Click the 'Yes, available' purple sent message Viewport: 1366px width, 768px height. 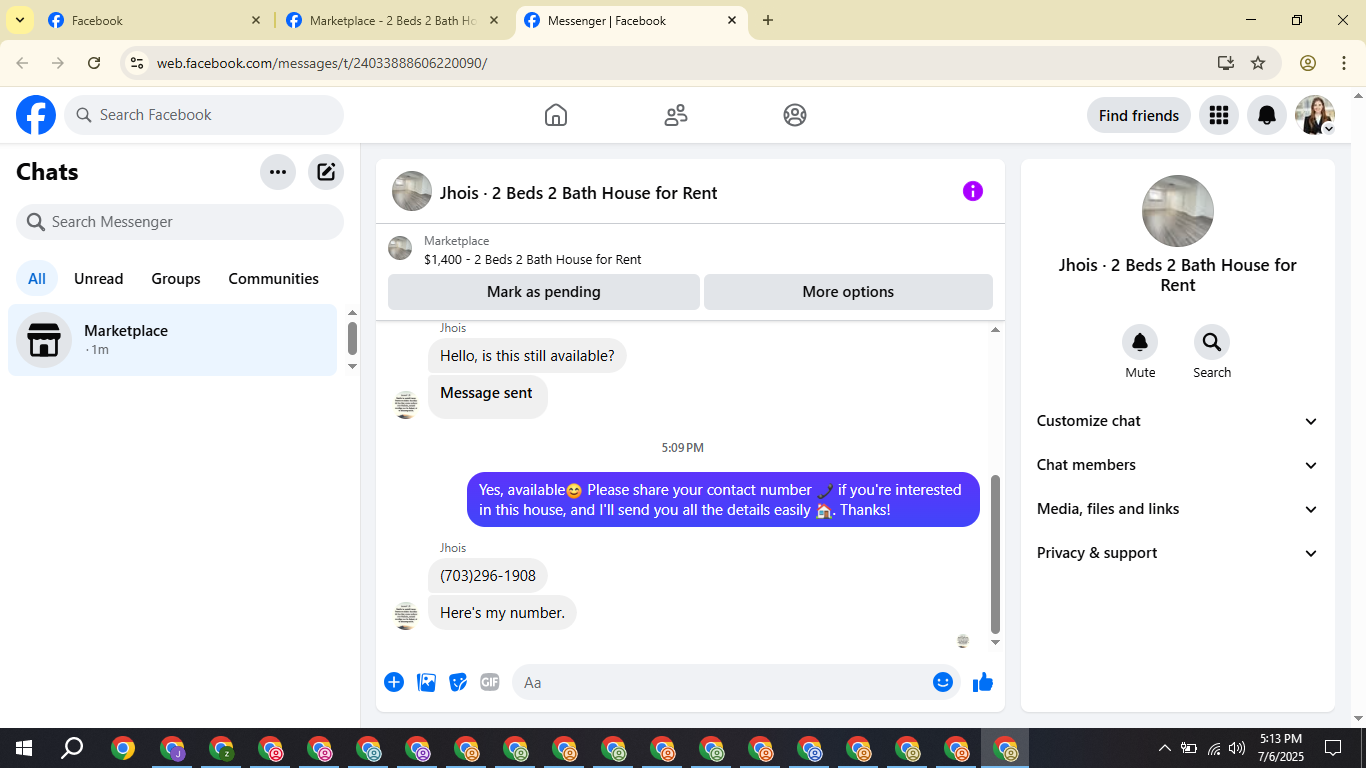[723, 500]
